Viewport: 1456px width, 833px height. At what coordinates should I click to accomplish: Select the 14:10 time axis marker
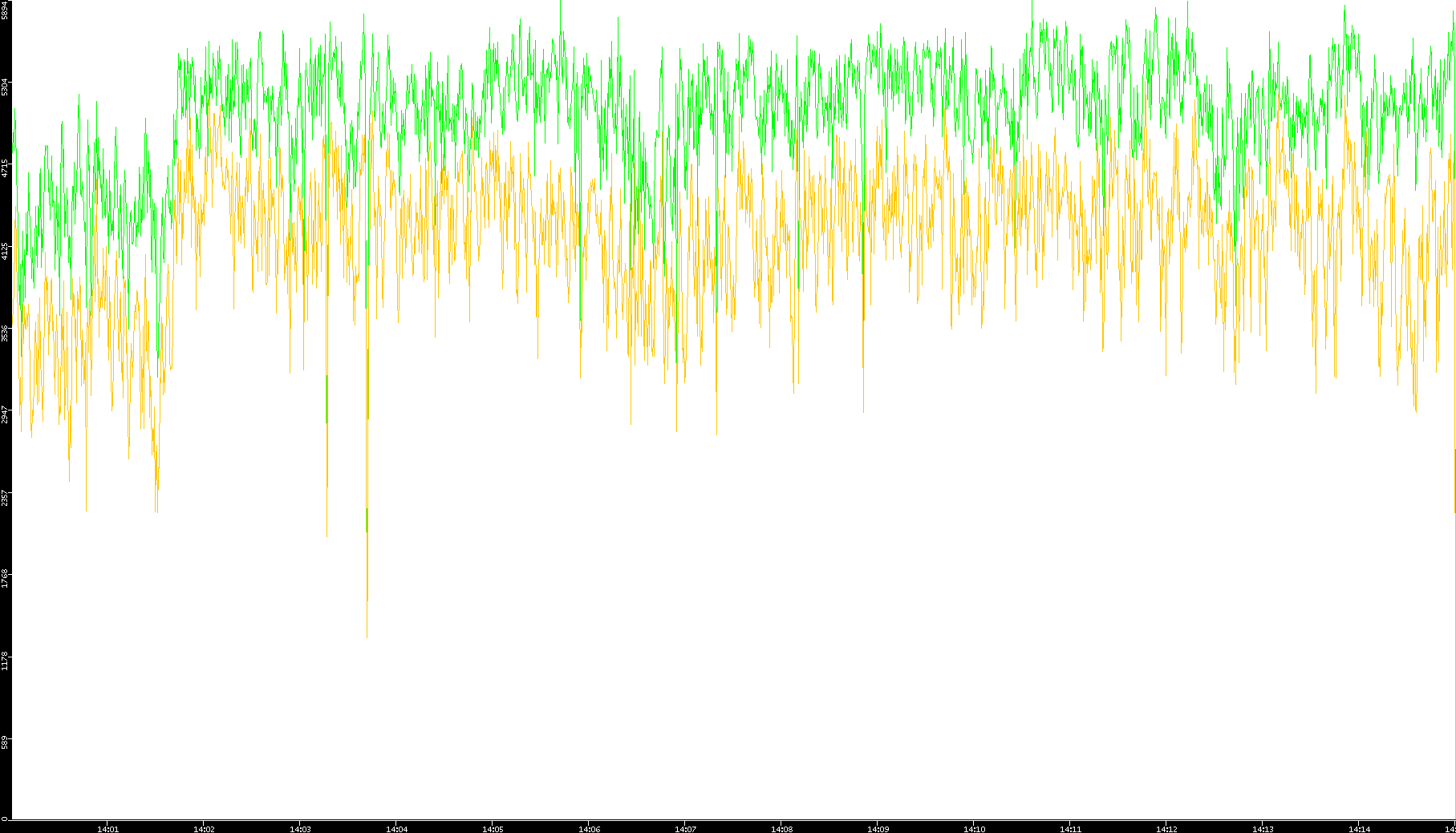coord(974,829)
